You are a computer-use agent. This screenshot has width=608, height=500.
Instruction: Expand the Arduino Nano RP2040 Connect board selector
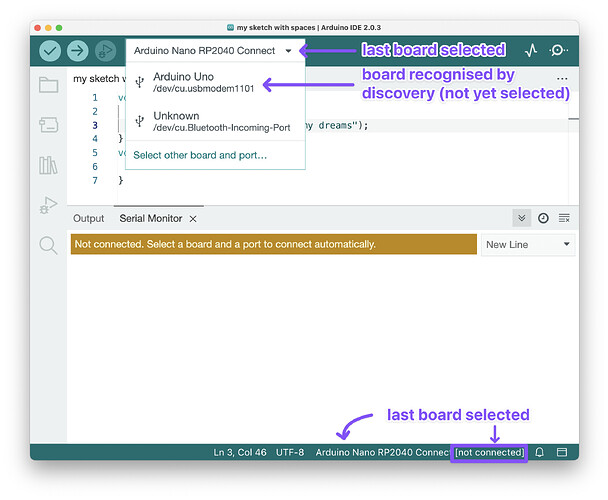tap(215, 50)
